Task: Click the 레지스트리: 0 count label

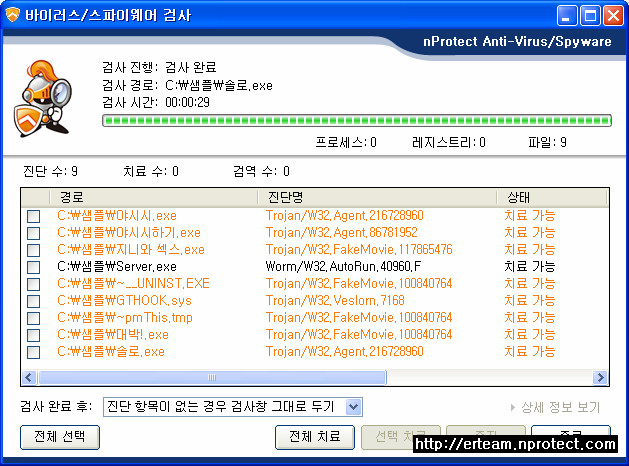Action: [449, 142]
